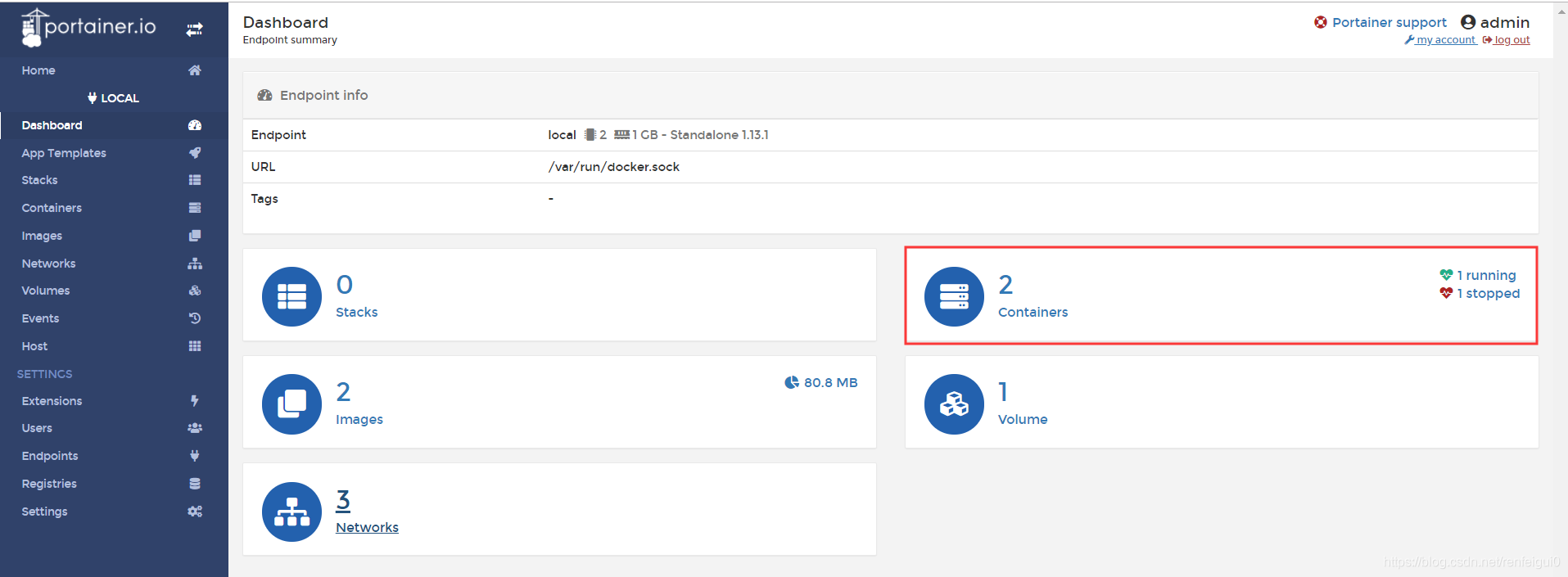Click the Settings cogs icon
The height and width of the screenshot is (577, 1568).
[x=195, y=512]
